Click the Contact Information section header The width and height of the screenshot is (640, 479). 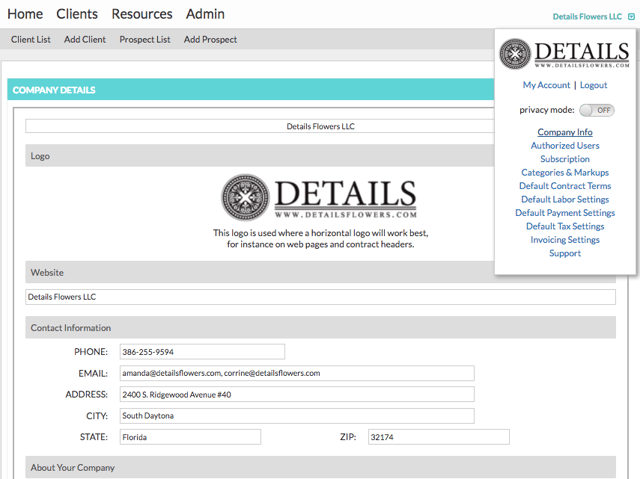point(320,328)
